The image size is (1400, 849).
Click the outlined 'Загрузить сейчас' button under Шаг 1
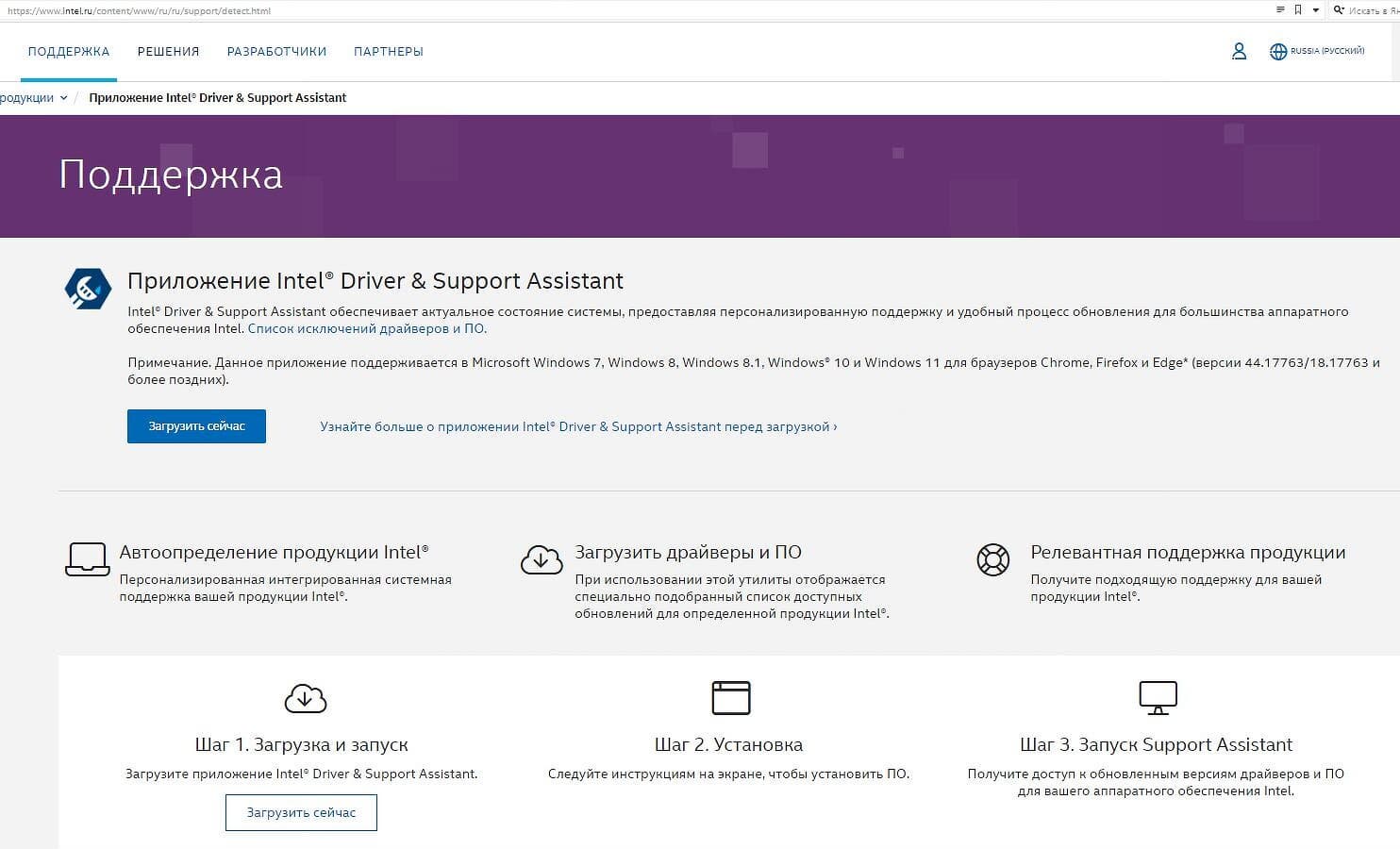pyautogui.click(x=301, y=812)
